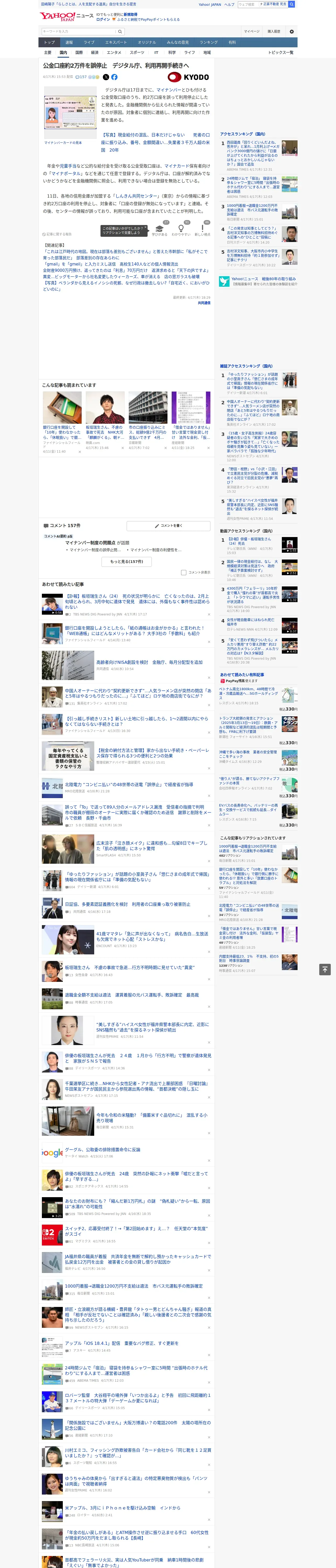The image size is (336, 1568).
Task: Select the 速報 tab
Action: click(69, 43)
